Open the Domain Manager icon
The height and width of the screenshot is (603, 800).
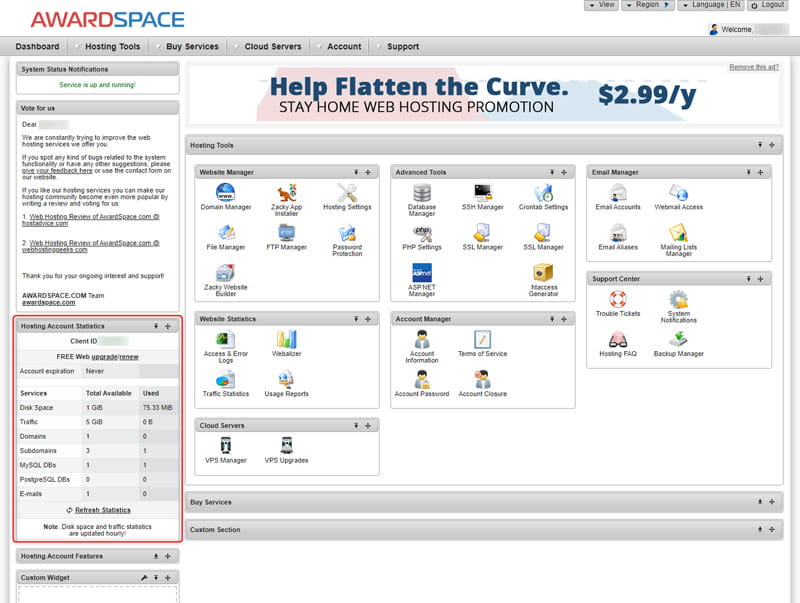click(225, 193)
